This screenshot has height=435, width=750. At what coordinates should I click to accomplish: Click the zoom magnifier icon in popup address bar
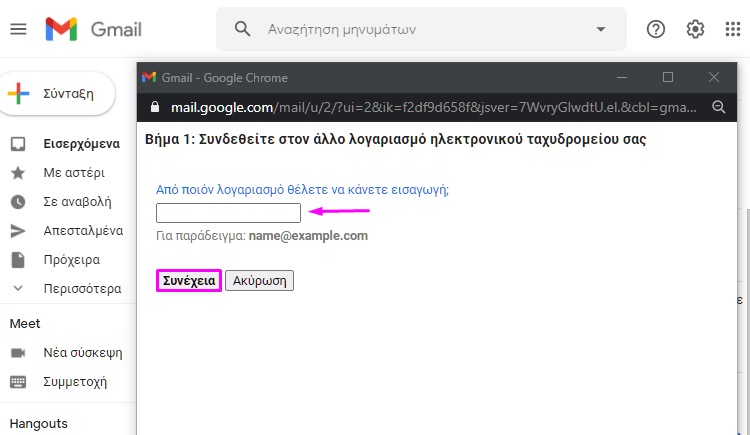click(x=718, y=107)
